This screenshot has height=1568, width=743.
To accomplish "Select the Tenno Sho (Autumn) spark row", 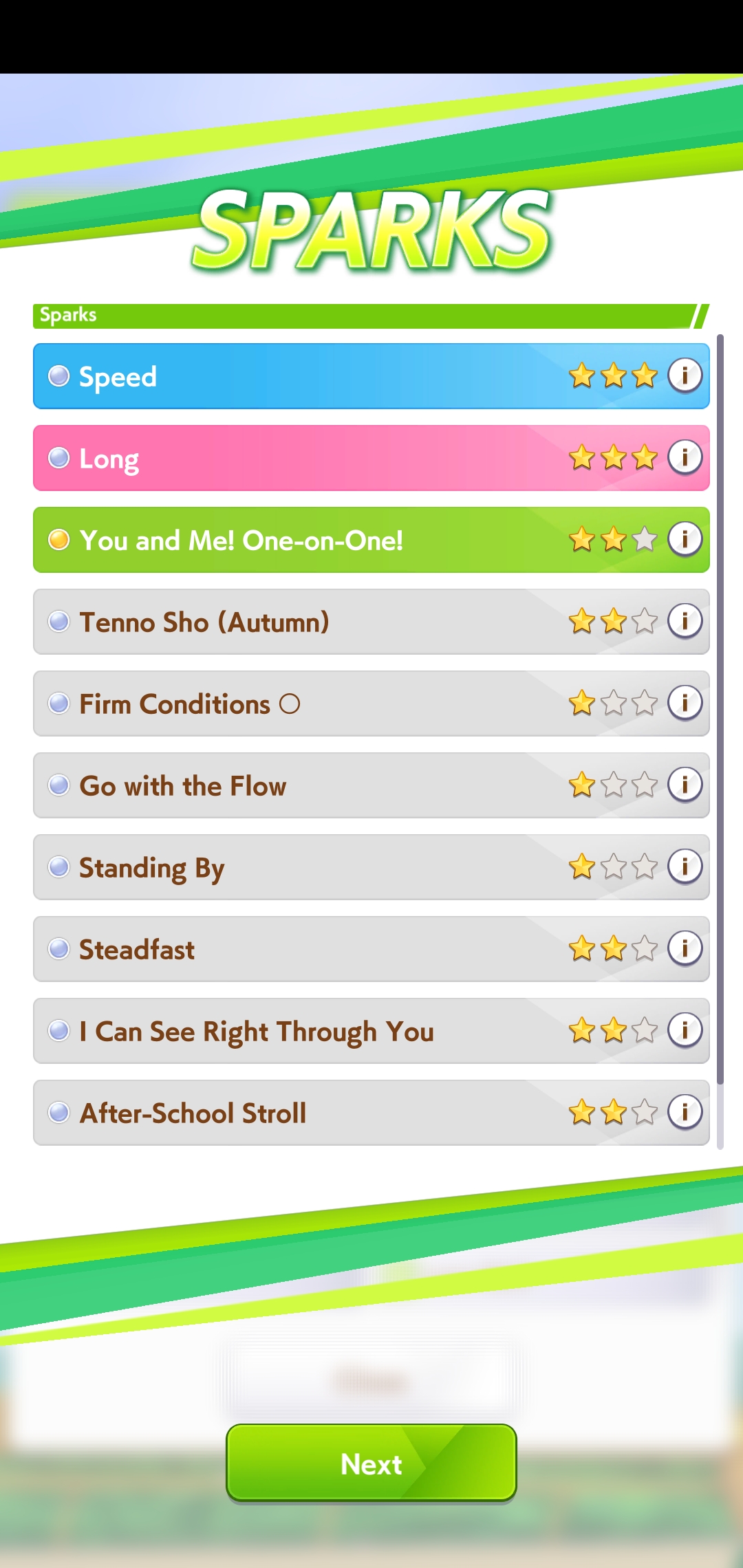I will pos(371,622).
